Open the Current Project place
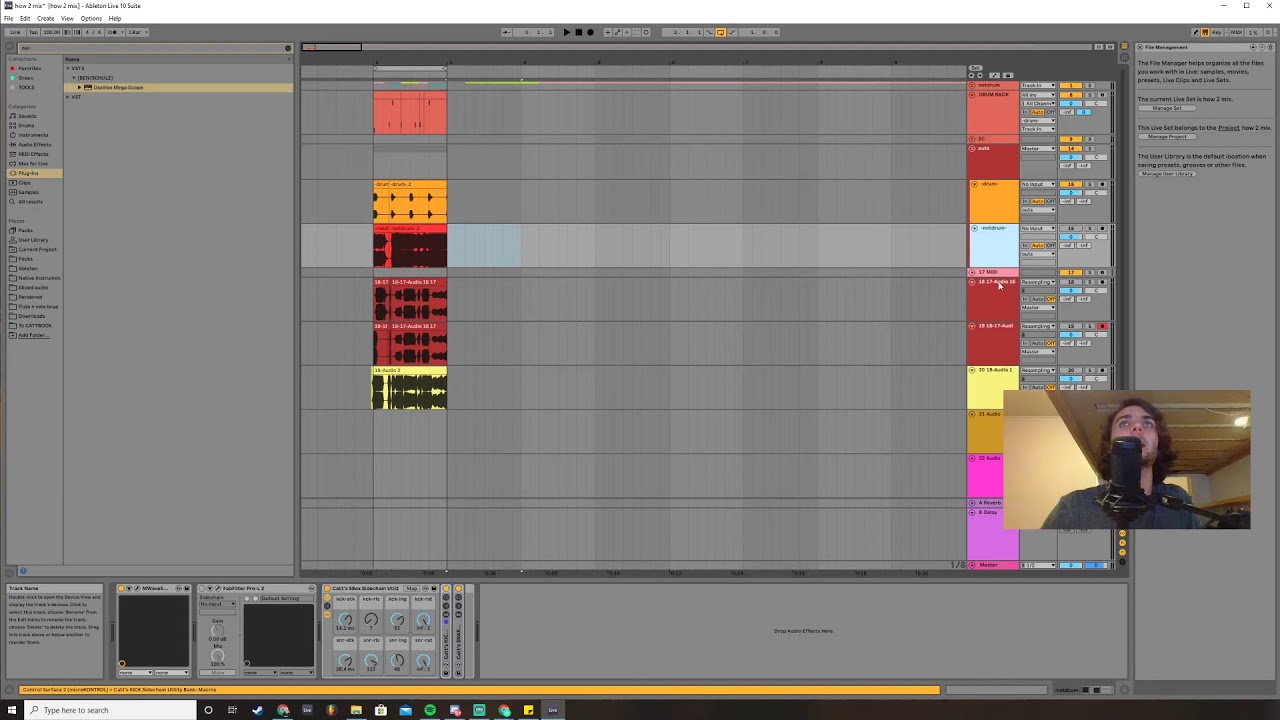The width and height of the screenshot is (1280, 720). coord(37,249)
